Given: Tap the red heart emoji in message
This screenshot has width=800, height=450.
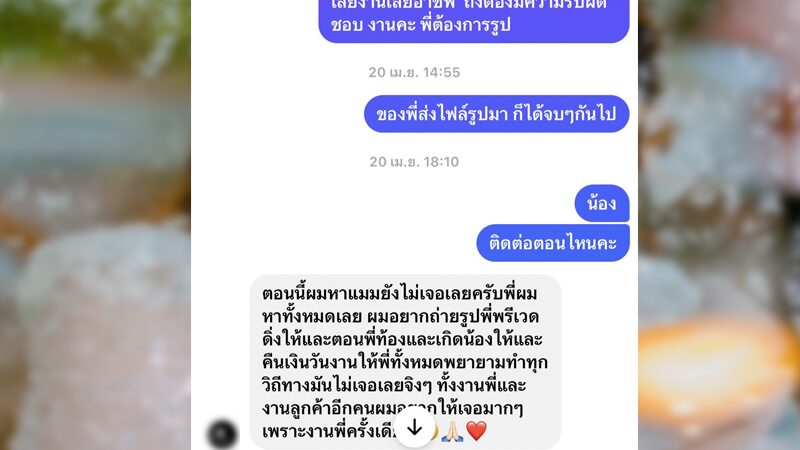Looking at the screenshot, I should (x=477, y=431).
